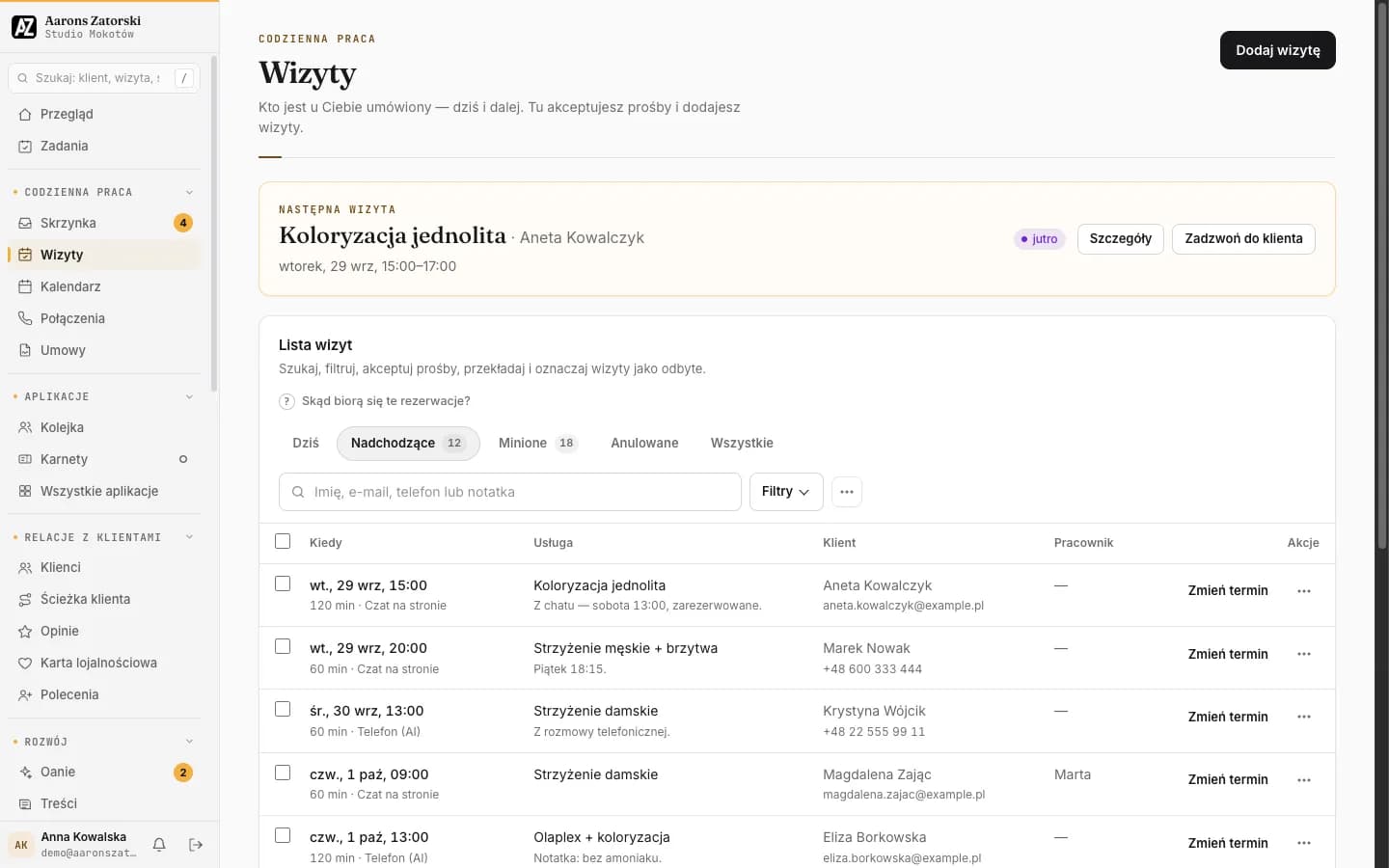
Task: Click the logout icon next to Anna Kowalska
Action: tap(196, 845)
